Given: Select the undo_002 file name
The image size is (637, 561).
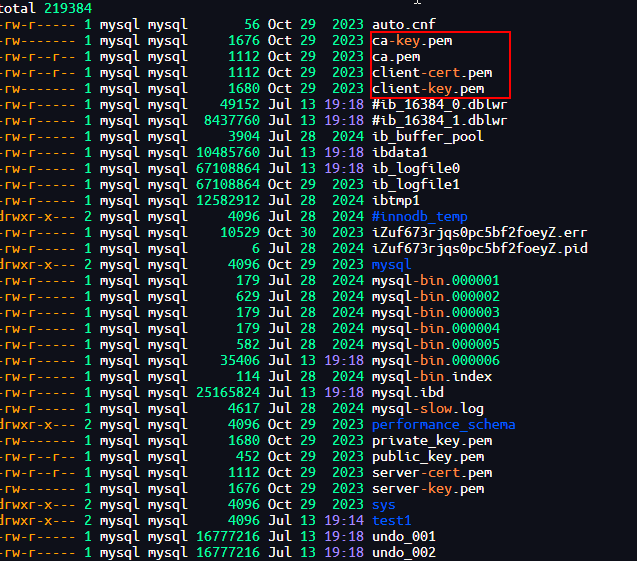Looking at the screenshot, I should coord(403,553).
